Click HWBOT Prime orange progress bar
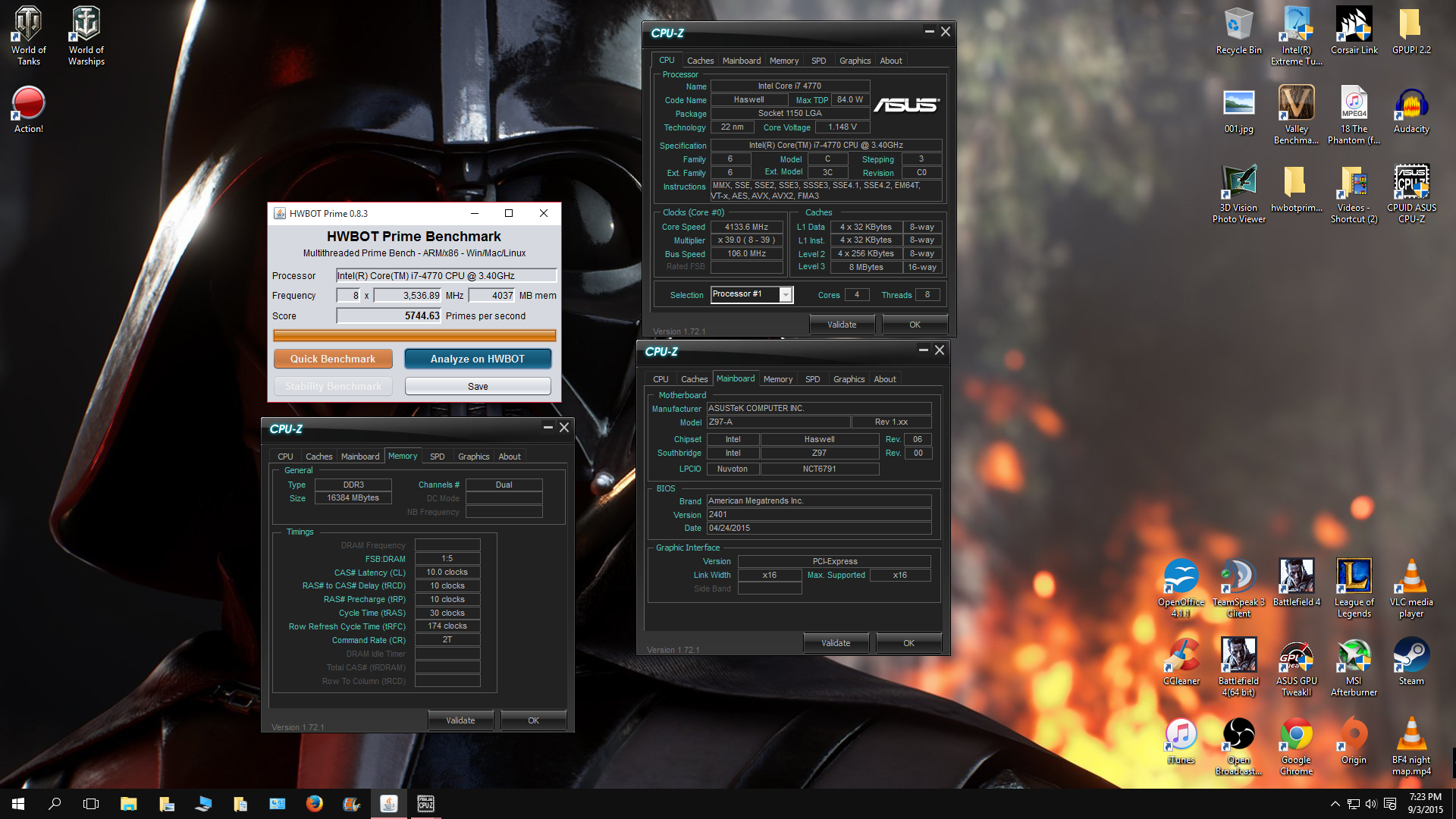The image size is (1456, 819). [414, 335]
